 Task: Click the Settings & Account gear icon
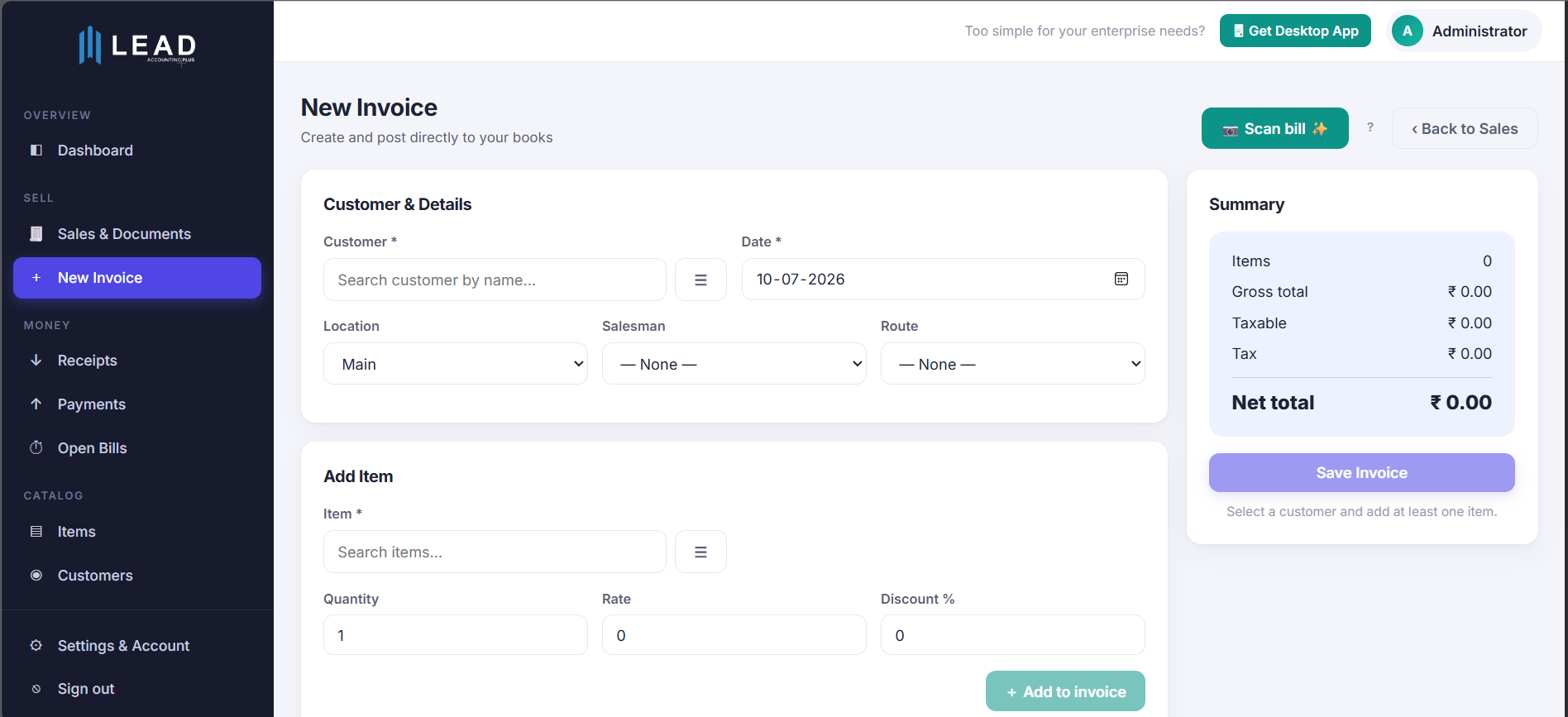[36, 646]
